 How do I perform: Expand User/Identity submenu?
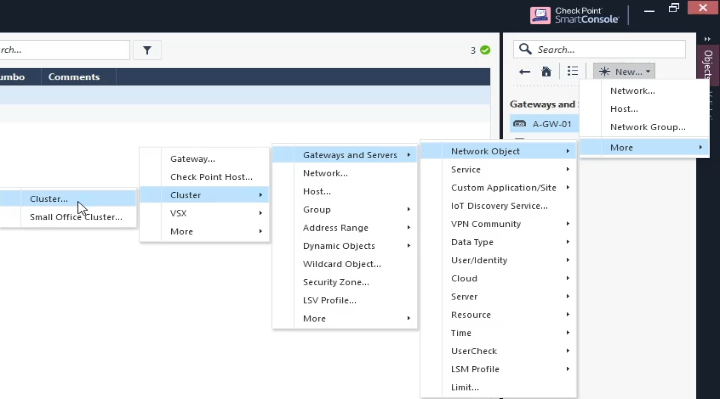[498, 260]
